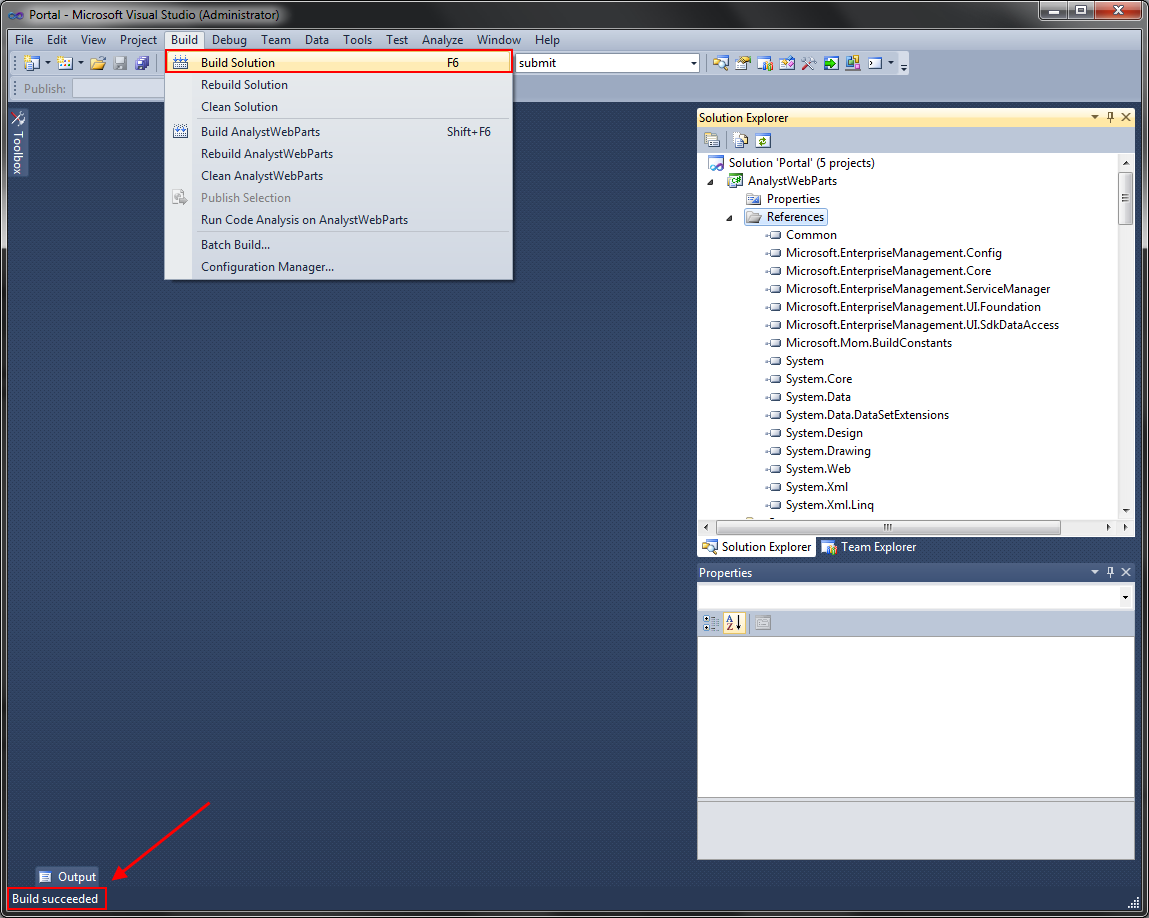The width and height of the screenshot is (1149, 918).
Task: Click the Open File folder icon
Action: coord(98,63)
